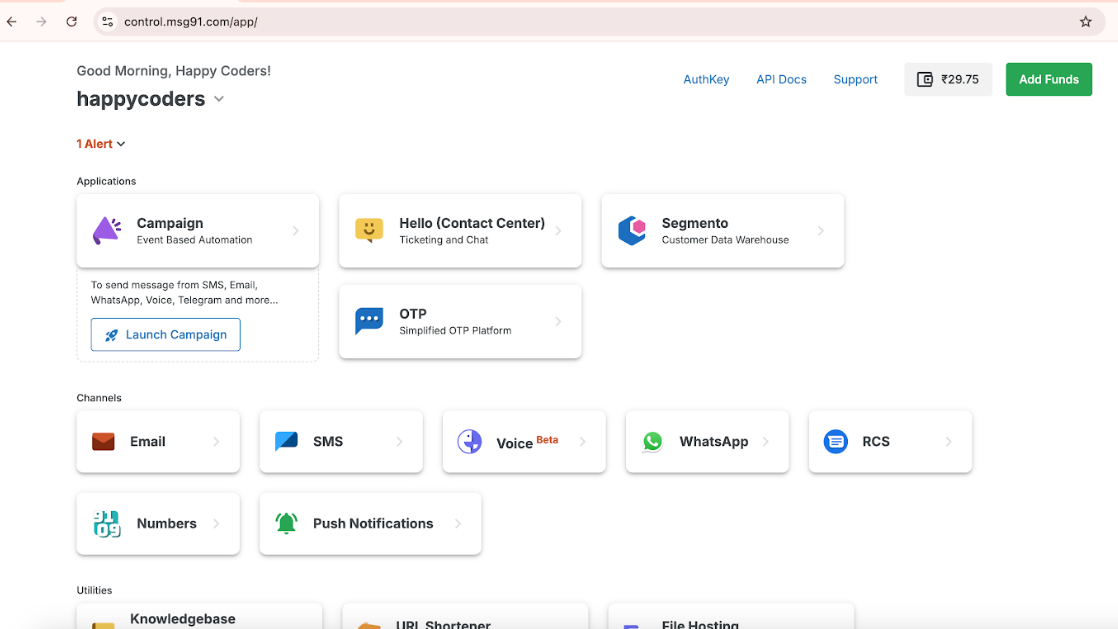This screenshot has height=629, width=1118.
Task: Click the OTP chat bubble icon
Action: click(x=369, y=321)
